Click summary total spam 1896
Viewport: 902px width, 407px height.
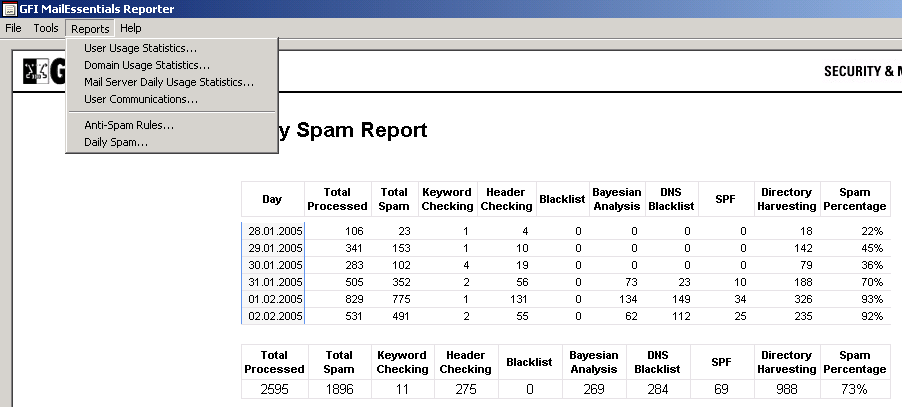(339, 389)
